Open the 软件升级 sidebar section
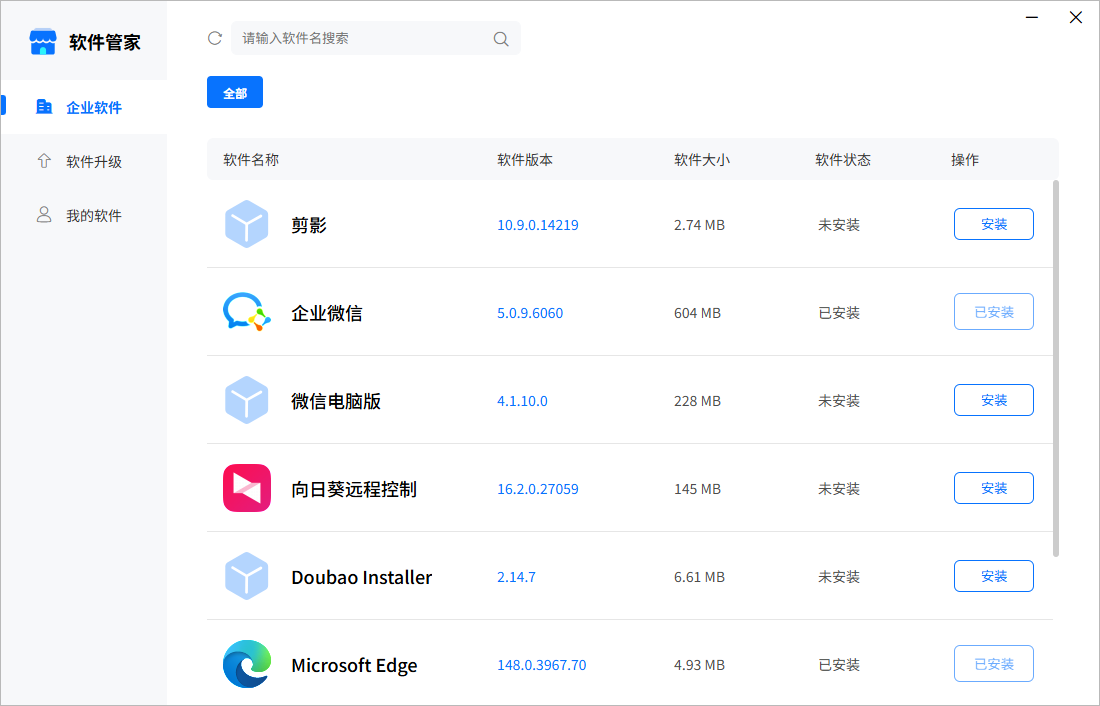 83,161
